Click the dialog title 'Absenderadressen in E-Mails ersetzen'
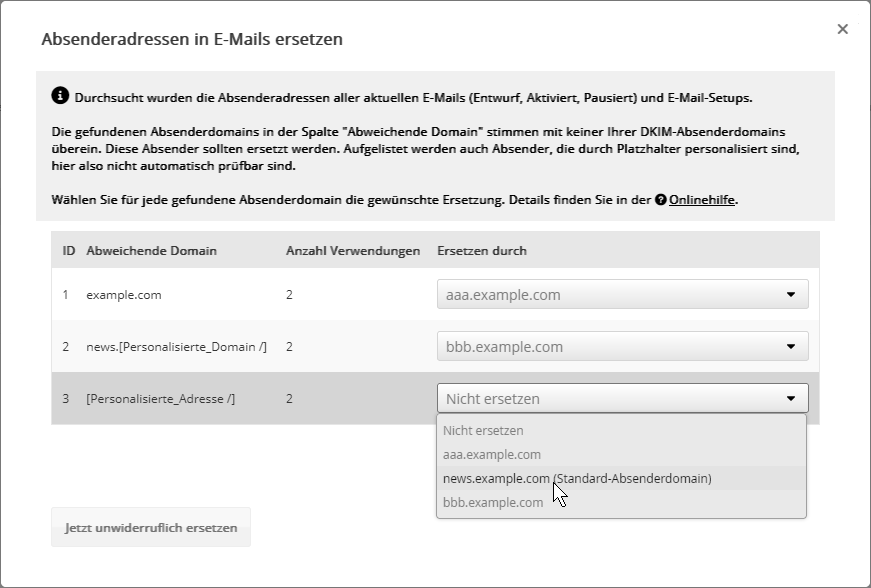 coord(191,40)
